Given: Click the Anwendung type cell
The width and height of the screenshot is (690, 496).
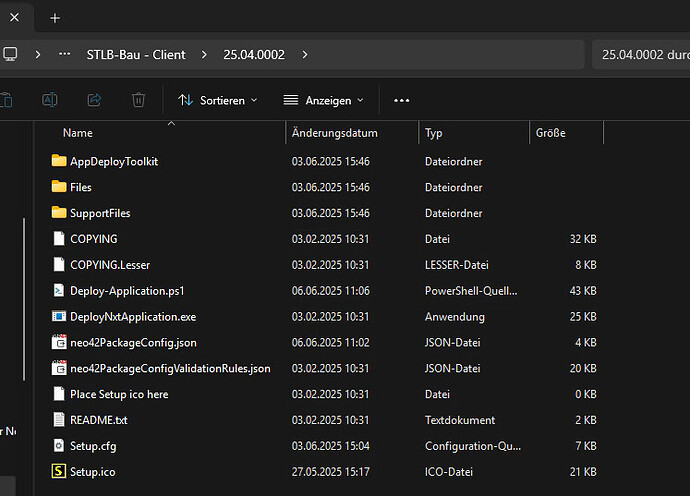Looking at the screenshot, I should (455, 317).
